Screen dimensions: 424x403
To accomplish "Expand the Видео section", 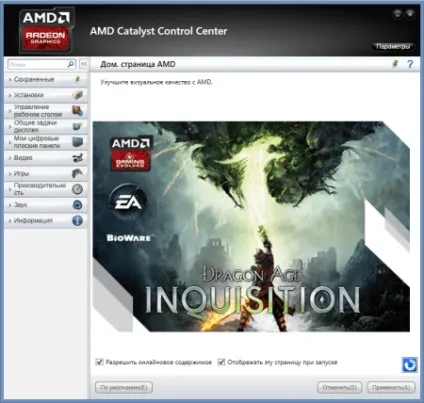I will pyautogui.click(x=46, y=158).
